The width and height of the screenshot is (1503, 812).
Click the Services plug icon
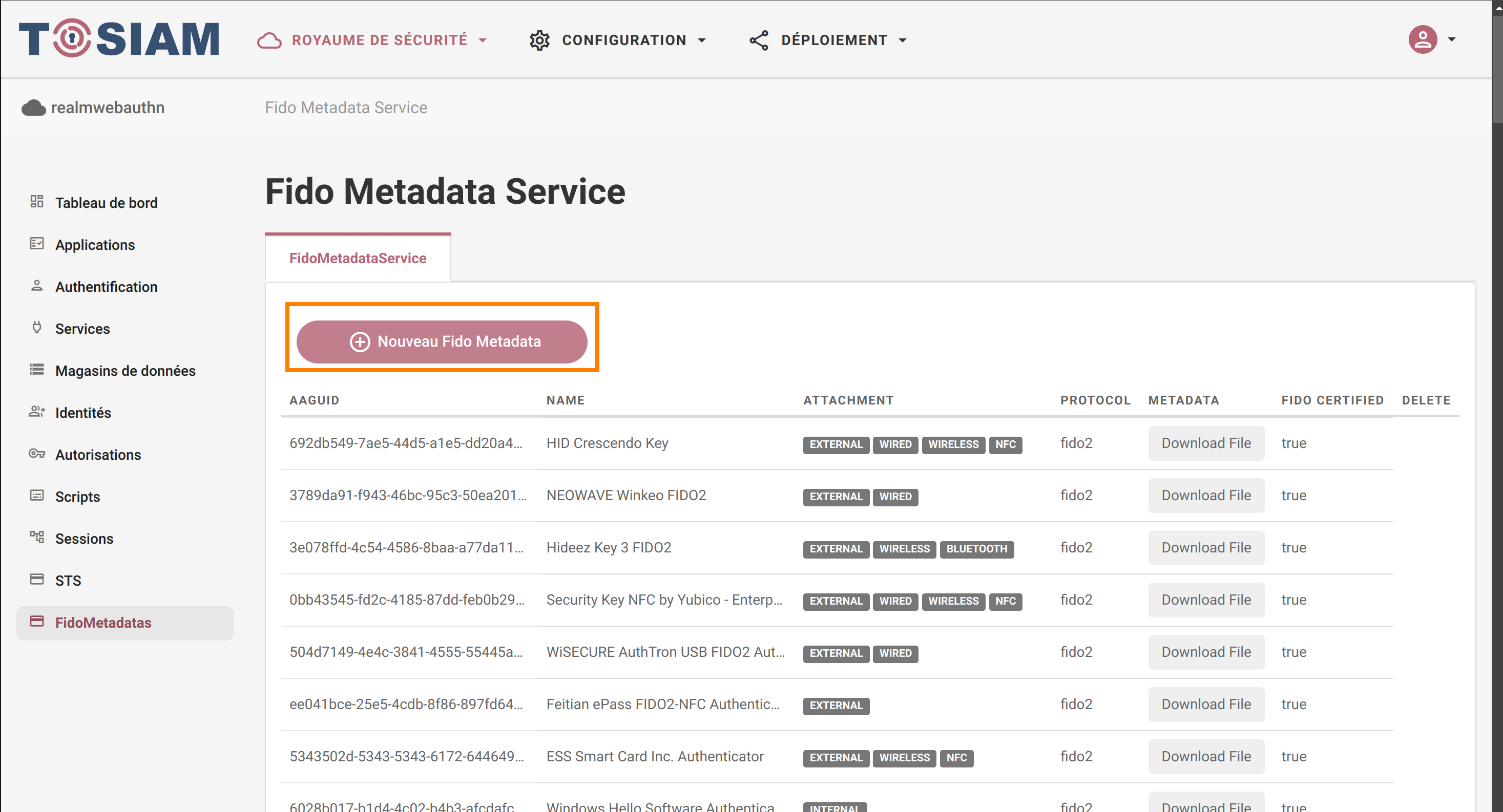click(x=37, y=327)
